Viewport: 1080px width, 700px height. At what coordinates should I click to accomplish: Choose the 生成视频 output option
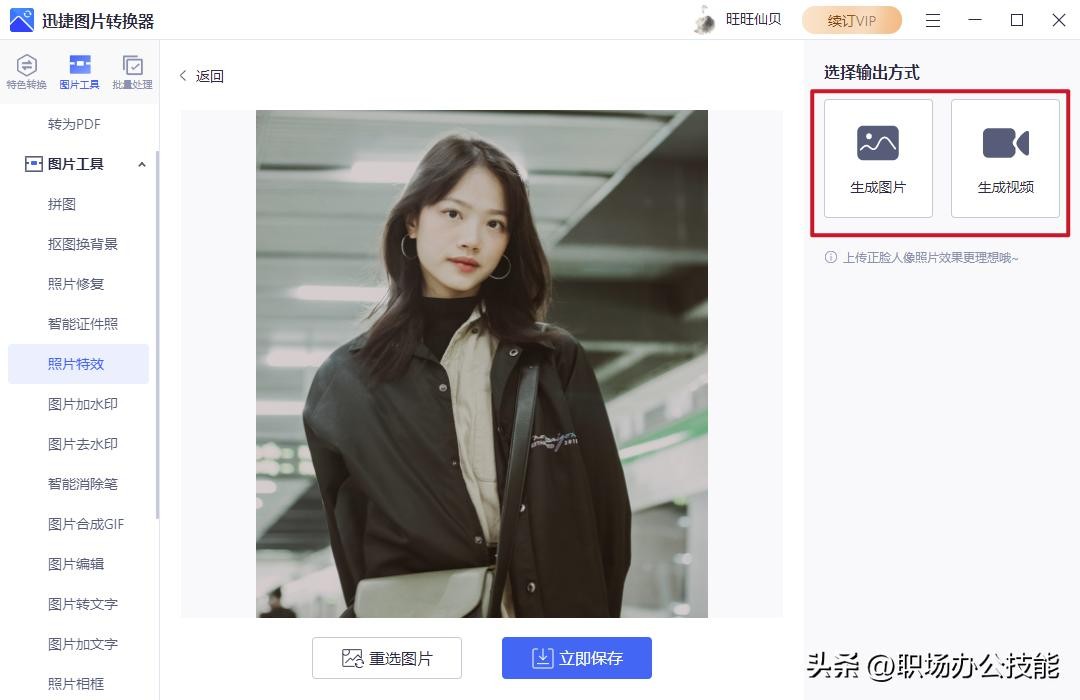(1005, 158)
